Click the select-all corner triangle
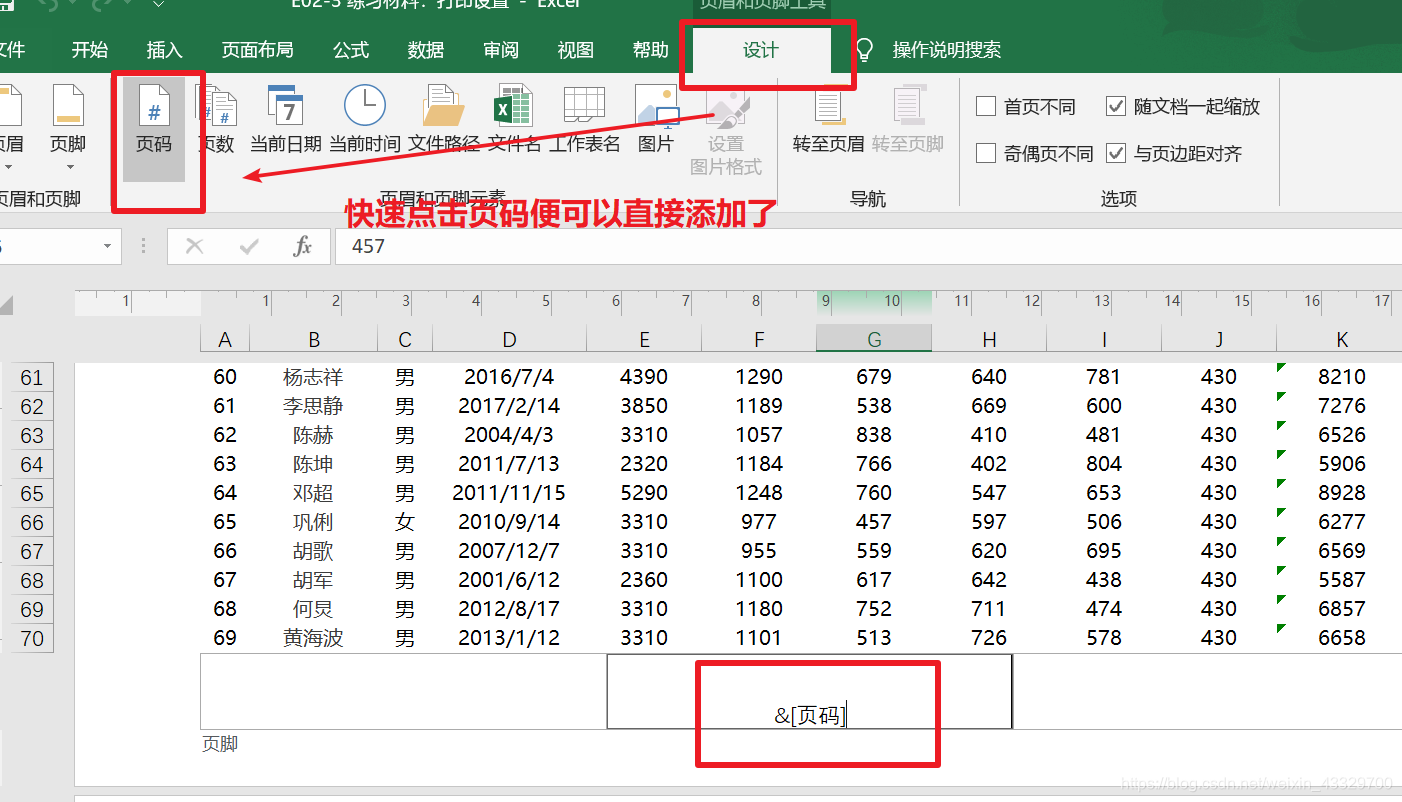The height and width of the screenshot is (802, 1402). (x=6, y=305)
